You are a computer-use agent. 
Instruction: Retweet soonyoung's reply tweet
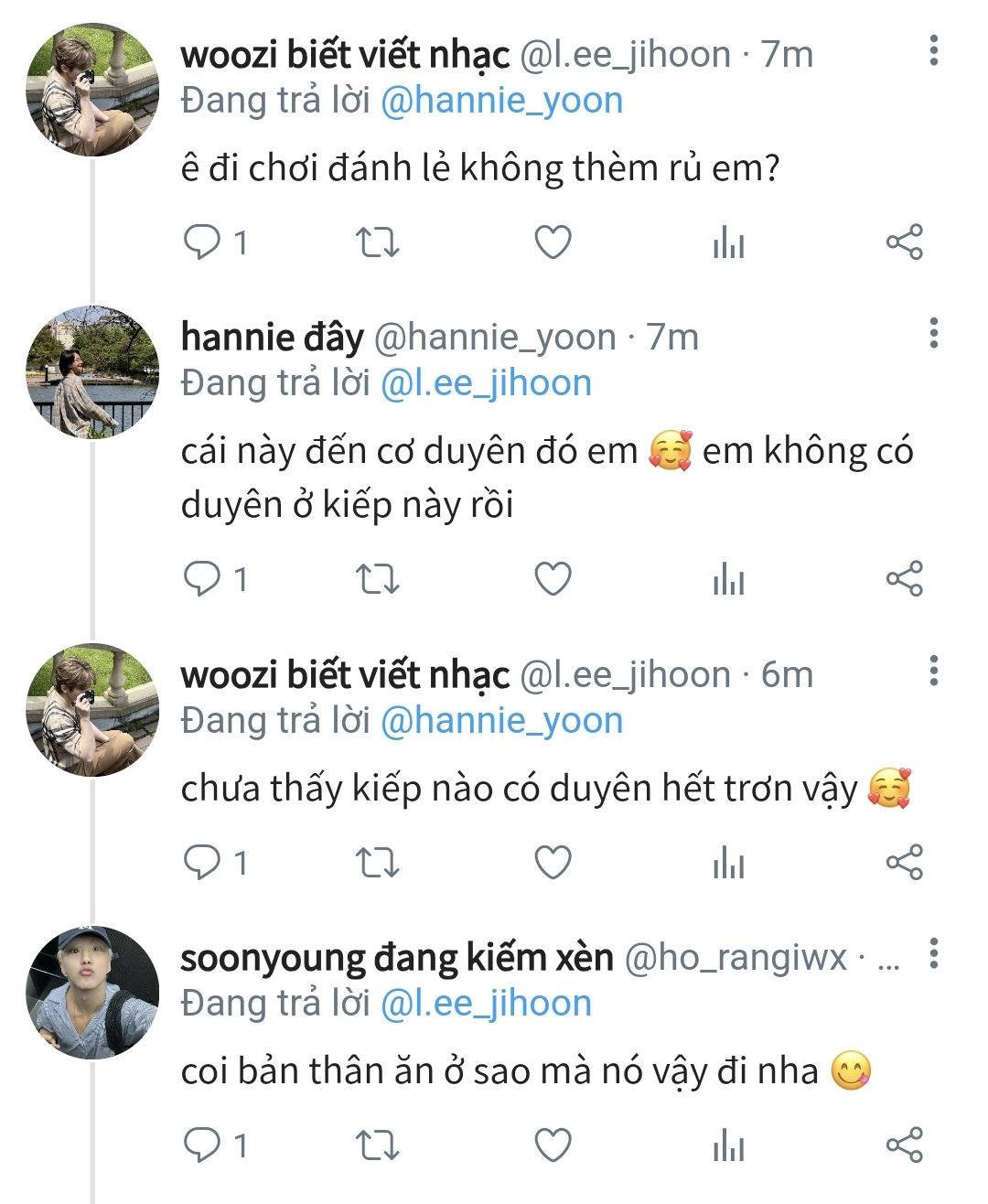377,1145
